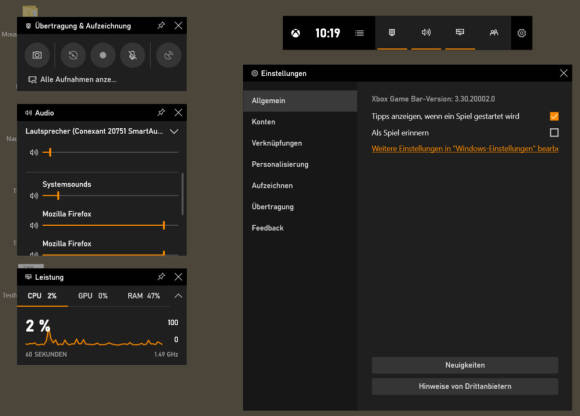Click the Neuigkeiten button
Viewport: 580px width, 416px height.
pyautogui.click(x=465, y=365)
